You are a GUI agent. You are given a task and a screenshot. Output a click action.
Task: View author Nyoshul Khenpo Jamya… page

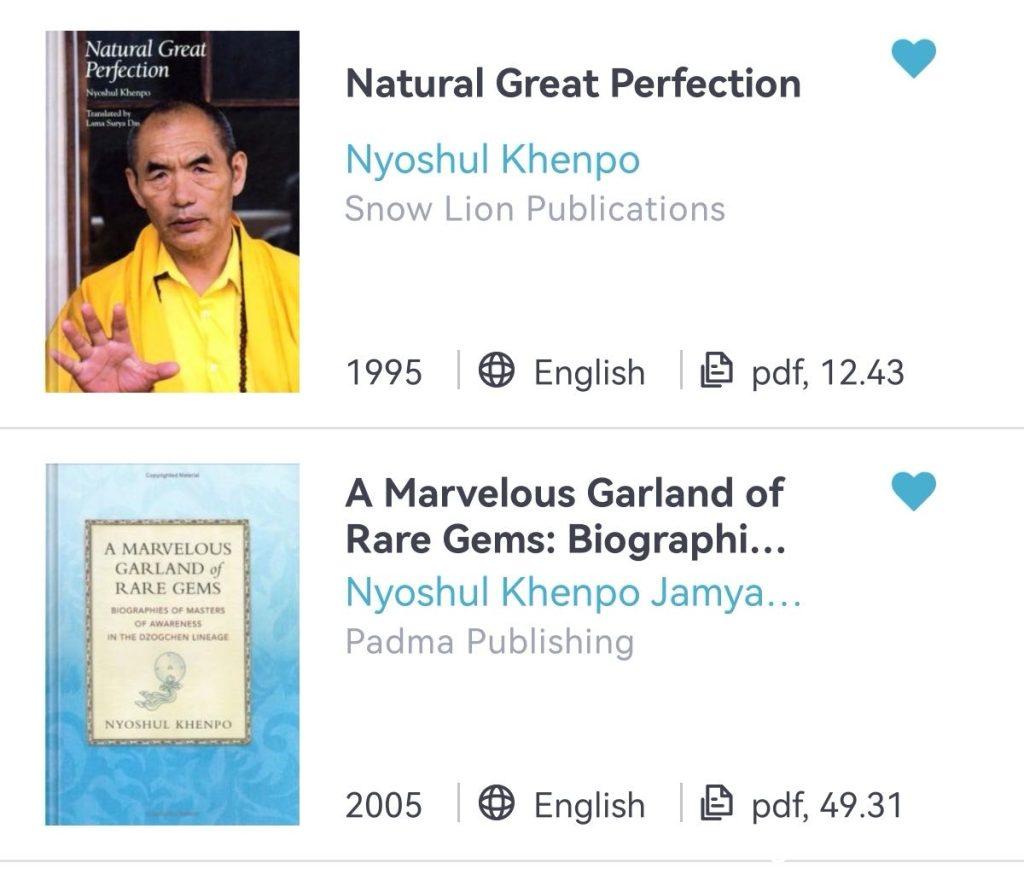click(573, 592)
